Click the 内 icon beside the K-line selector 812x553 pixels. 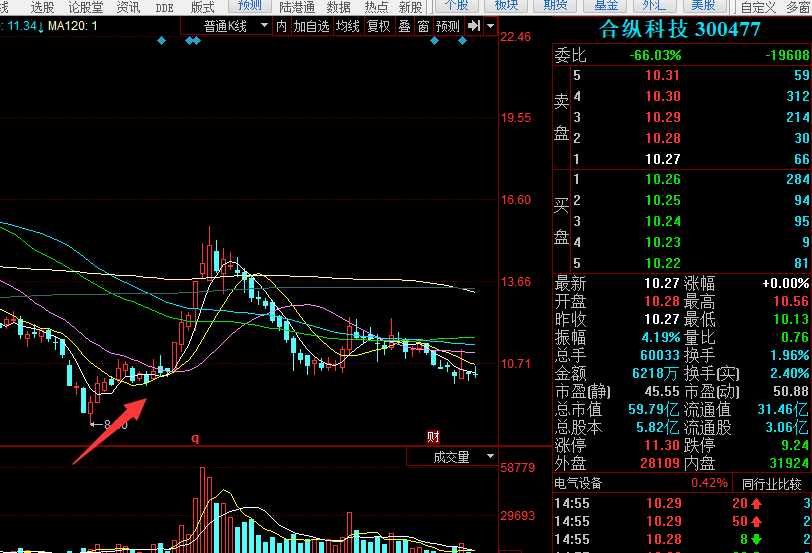point(282,26)
